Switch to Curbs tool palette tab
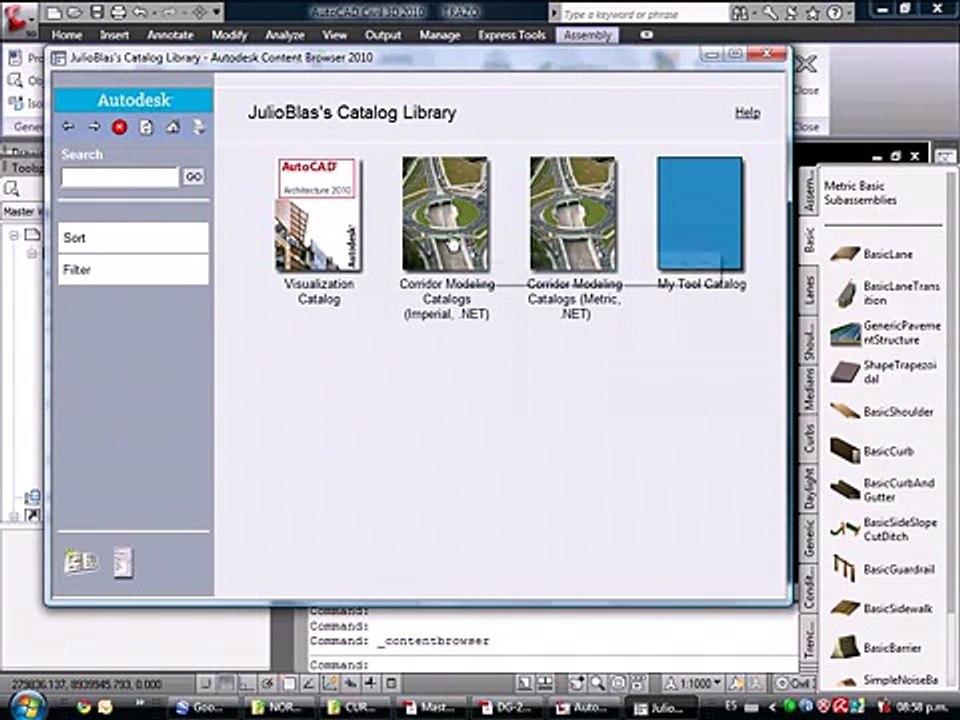Viewport: 960px width, 720px height. point(809,439)
